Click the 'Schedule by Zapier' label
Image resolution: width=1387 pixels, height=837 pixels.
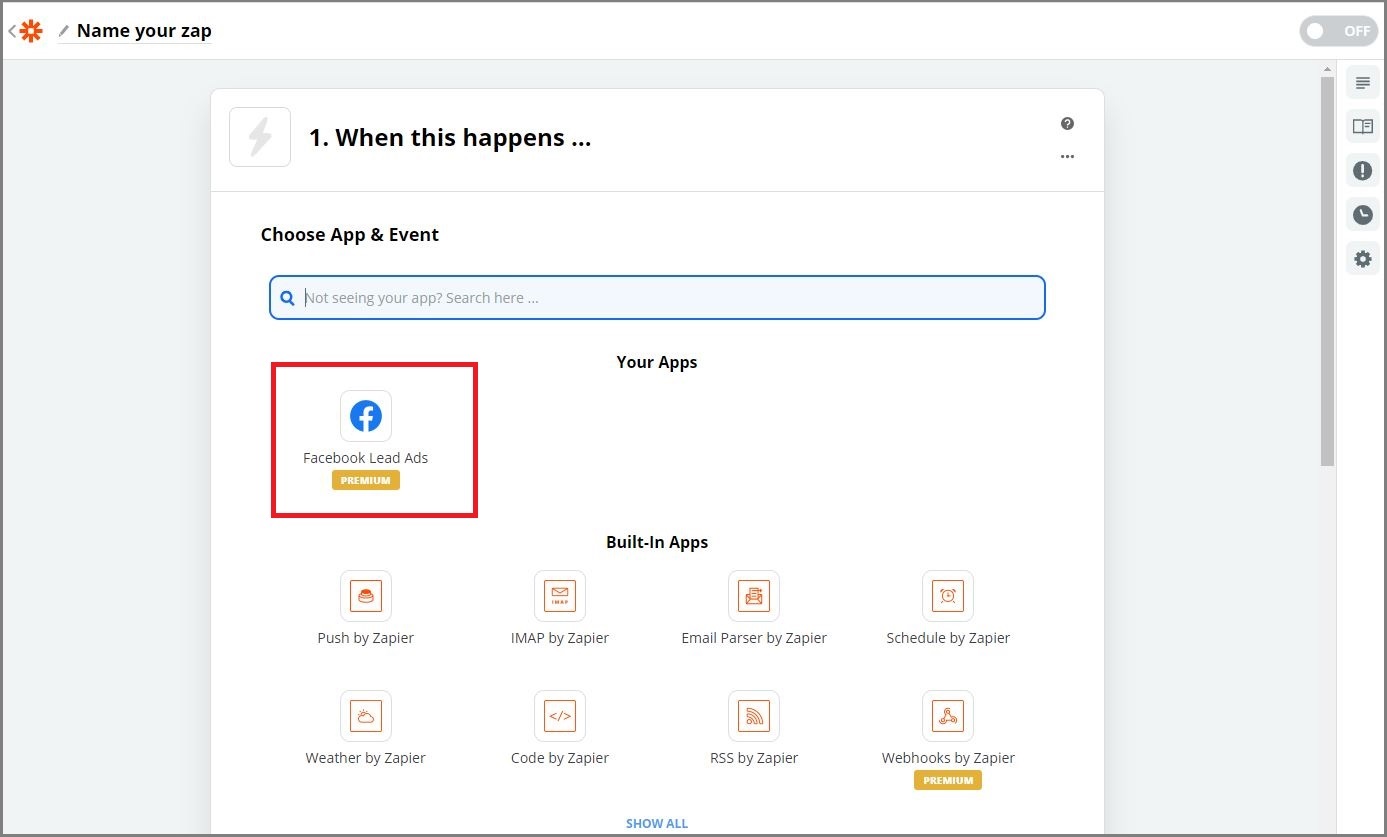click(x=948, y=638)
